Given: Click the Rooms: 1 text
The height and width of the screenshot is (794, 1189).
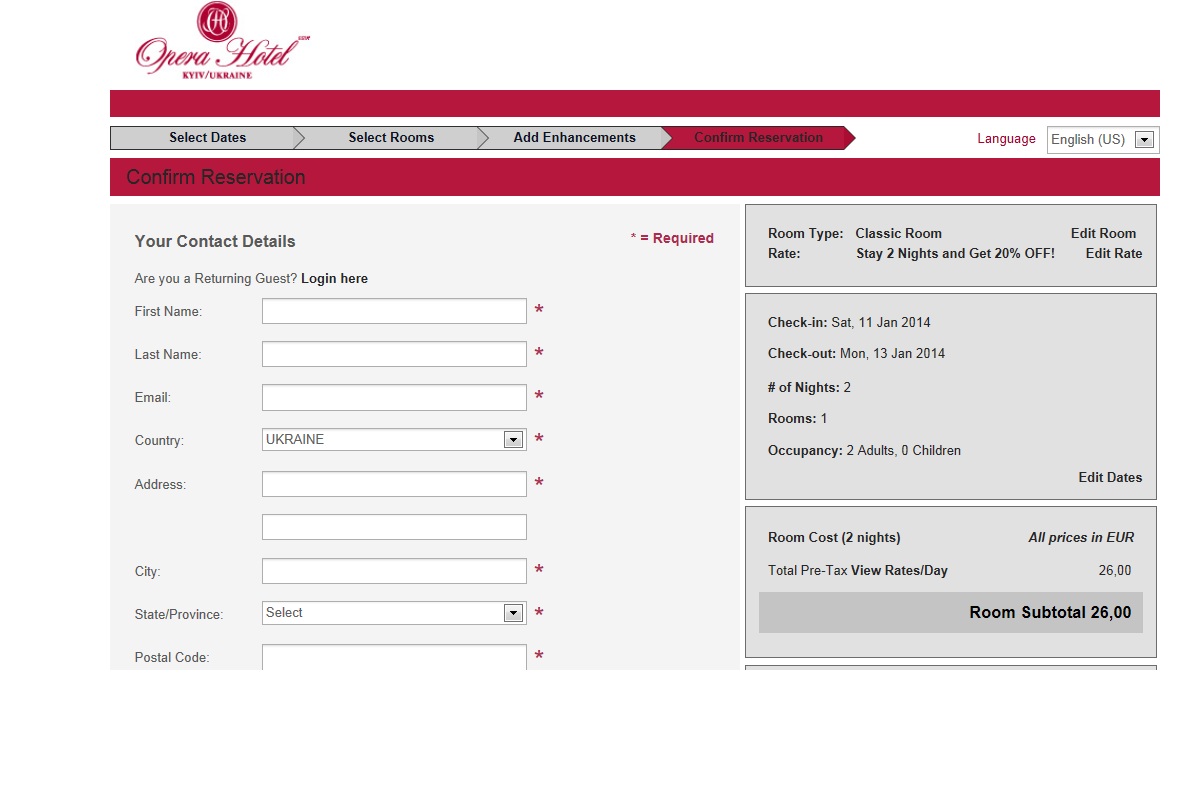Looking at the screenshot, I should [x=798, y=419].
